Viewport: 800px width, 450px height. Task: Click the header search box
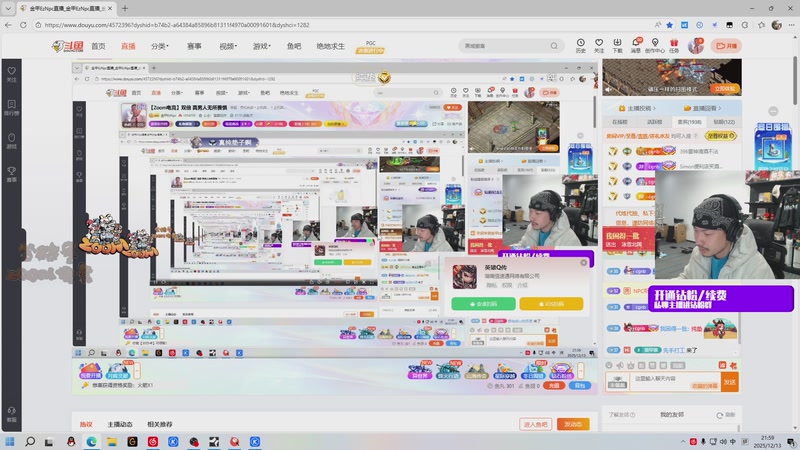(511, 46)
